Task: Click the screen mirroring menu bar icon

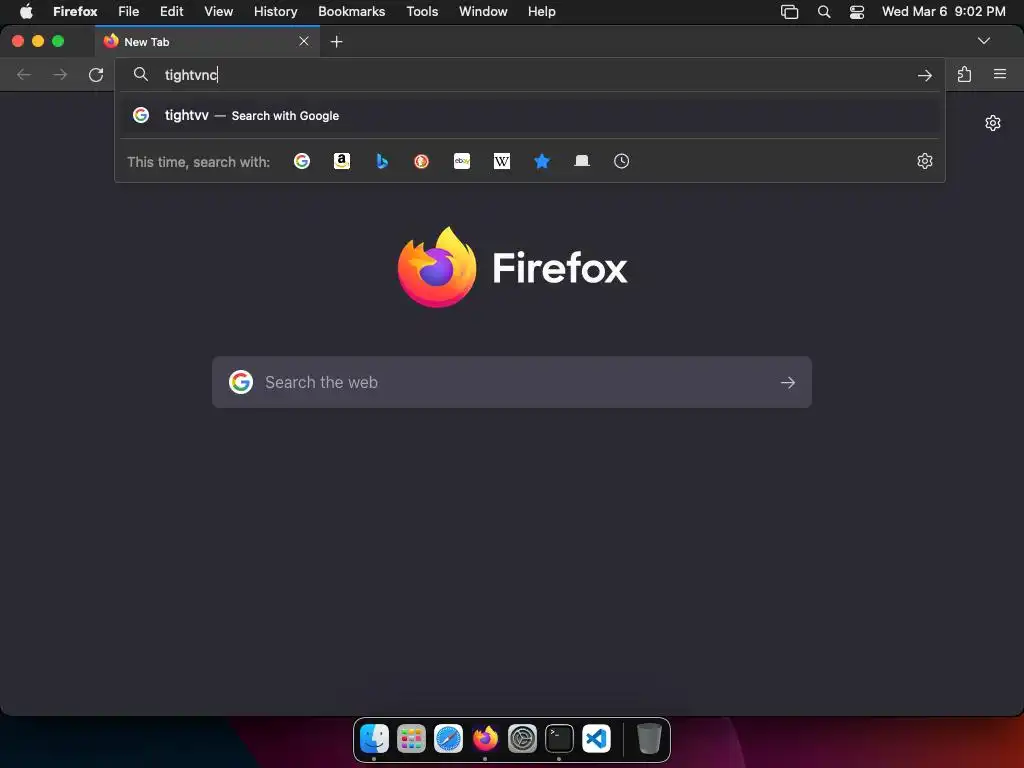Action: [x=790, y=12]
